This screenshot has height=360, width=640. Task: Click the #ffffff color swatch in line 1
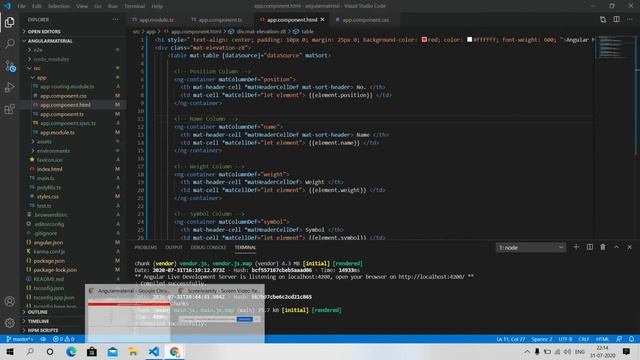[x=469, y=40]
